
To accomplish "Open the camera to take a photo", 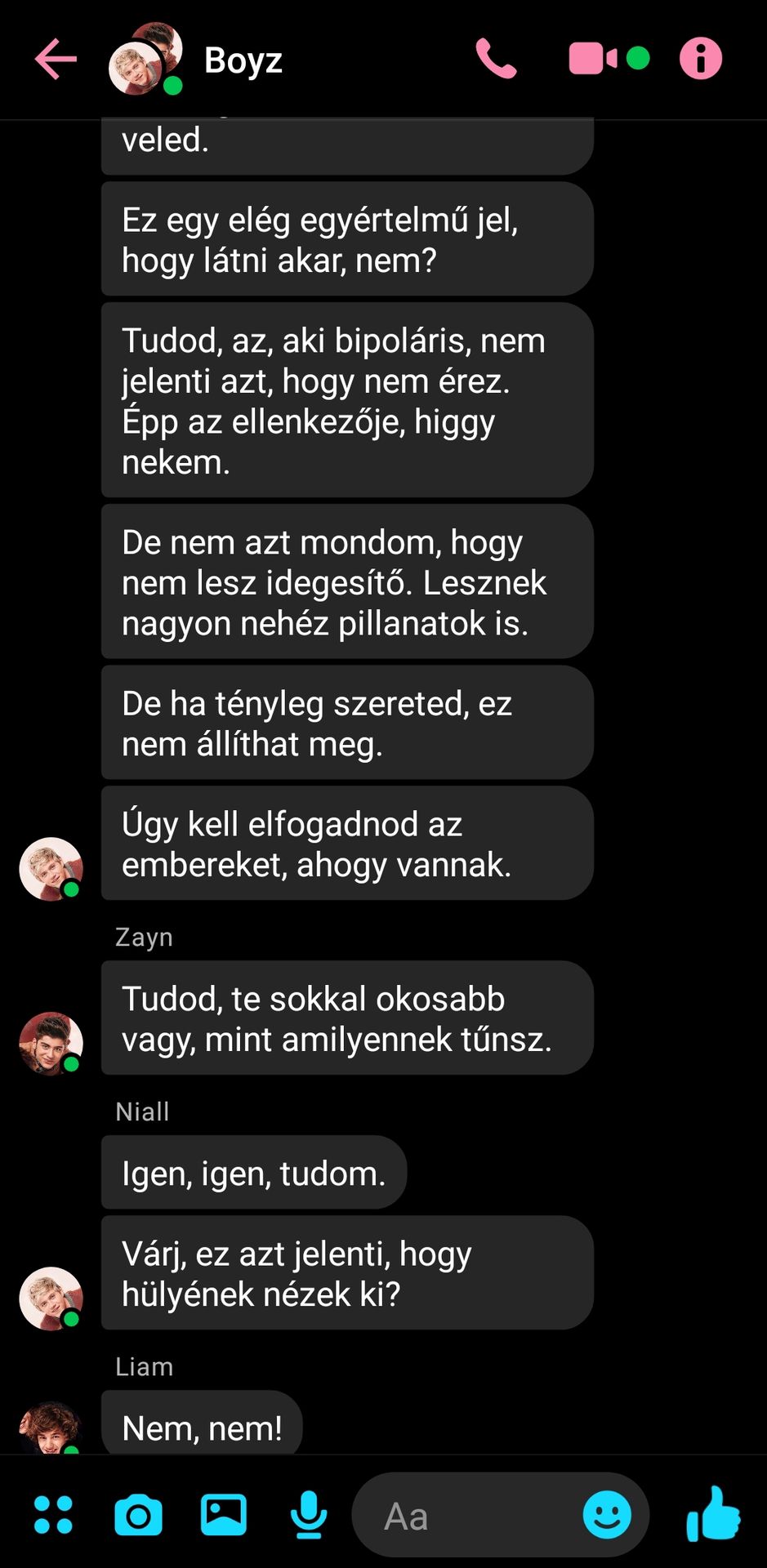I will tap(138, 1516).
